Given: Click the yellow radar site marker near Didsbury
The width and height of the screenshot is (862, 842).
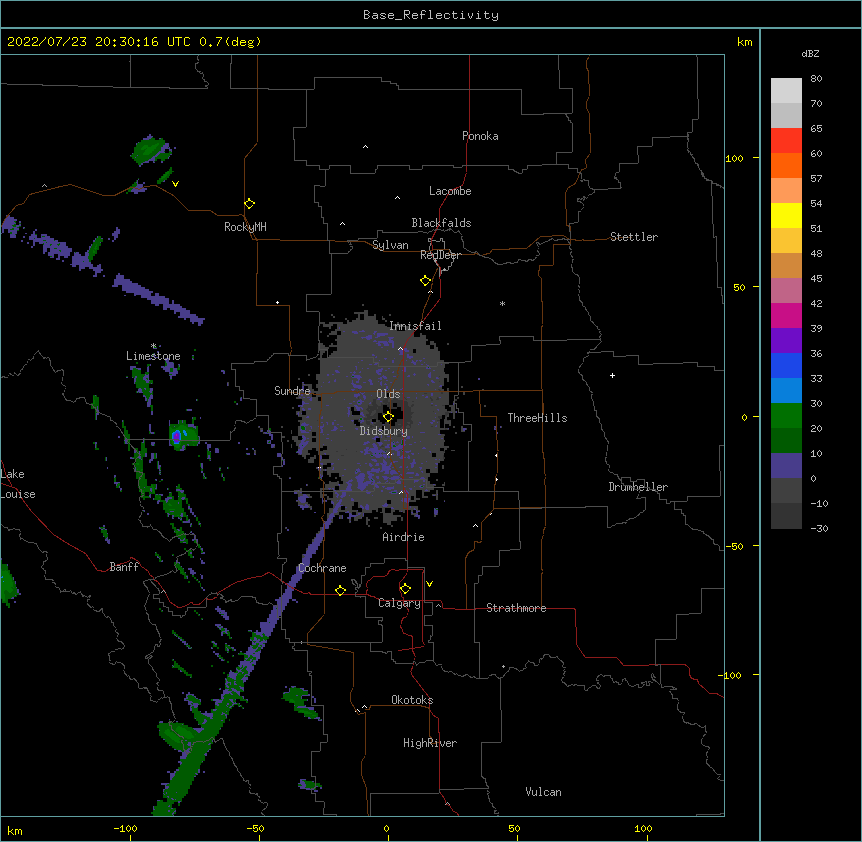Looking at the screenshot, I should [x=388, y=417].
